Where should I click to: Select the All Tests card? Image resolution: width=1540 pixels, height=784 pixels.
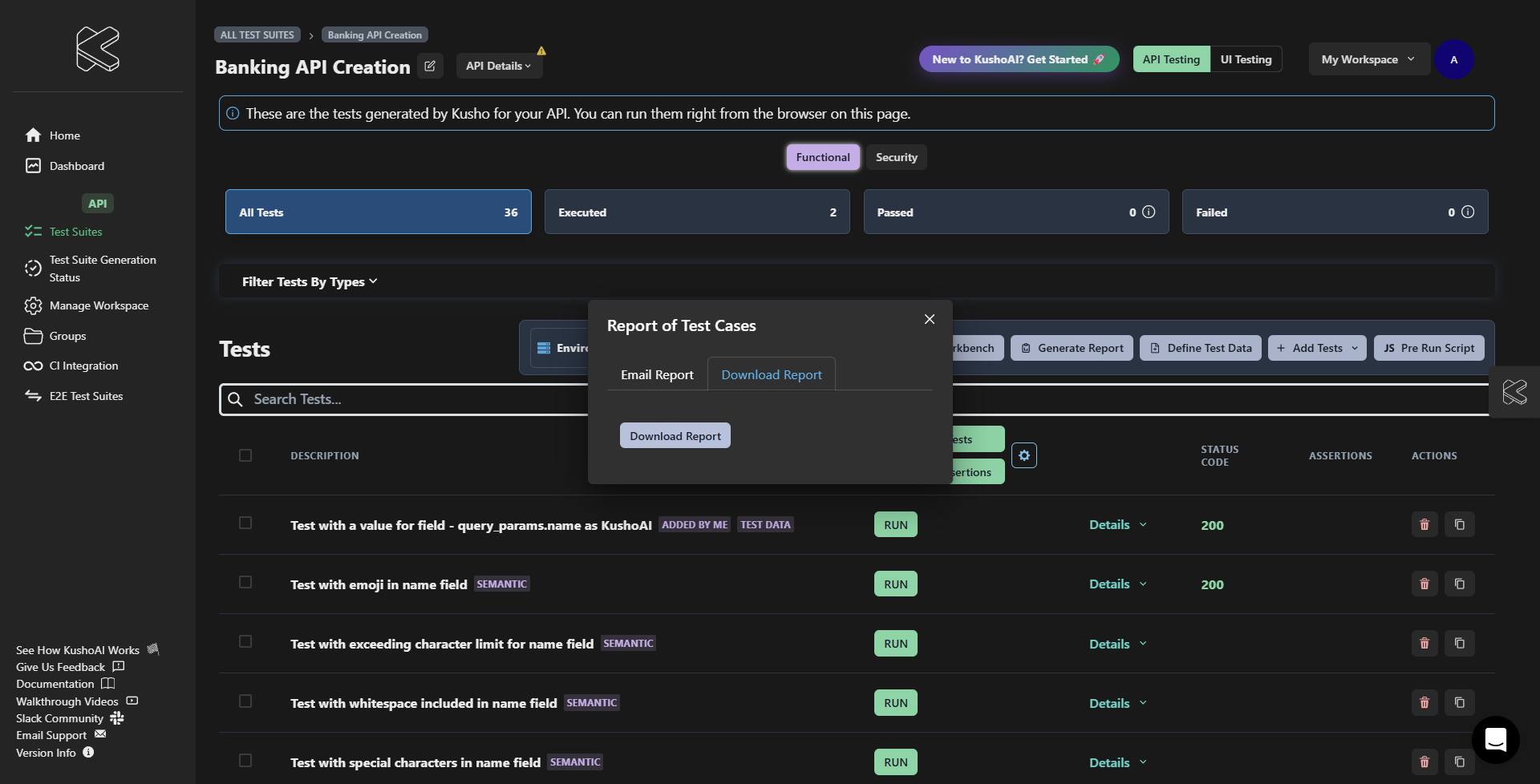379,212
